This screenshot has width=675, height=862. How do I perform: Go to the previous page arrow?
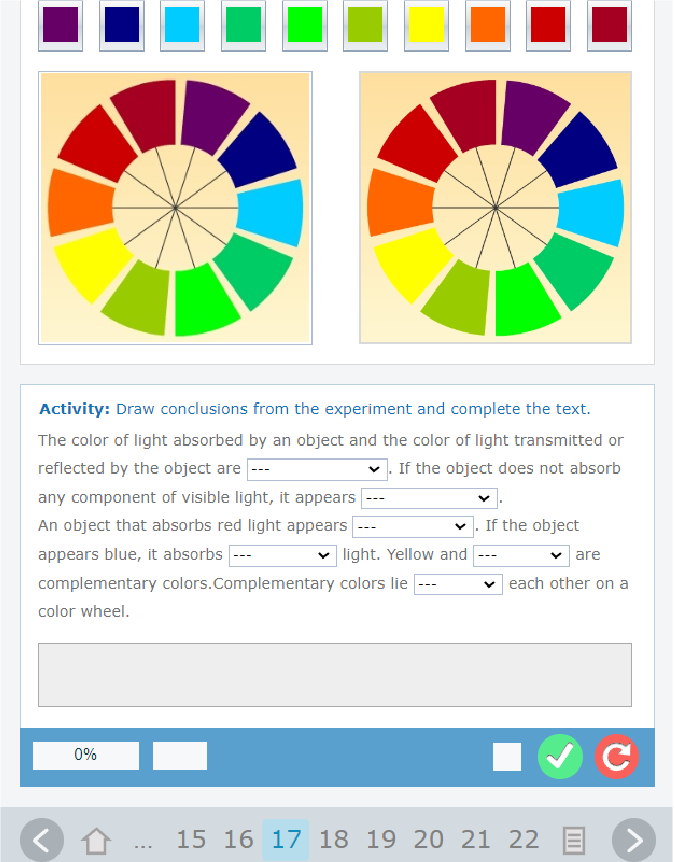(x=42, y=840)
